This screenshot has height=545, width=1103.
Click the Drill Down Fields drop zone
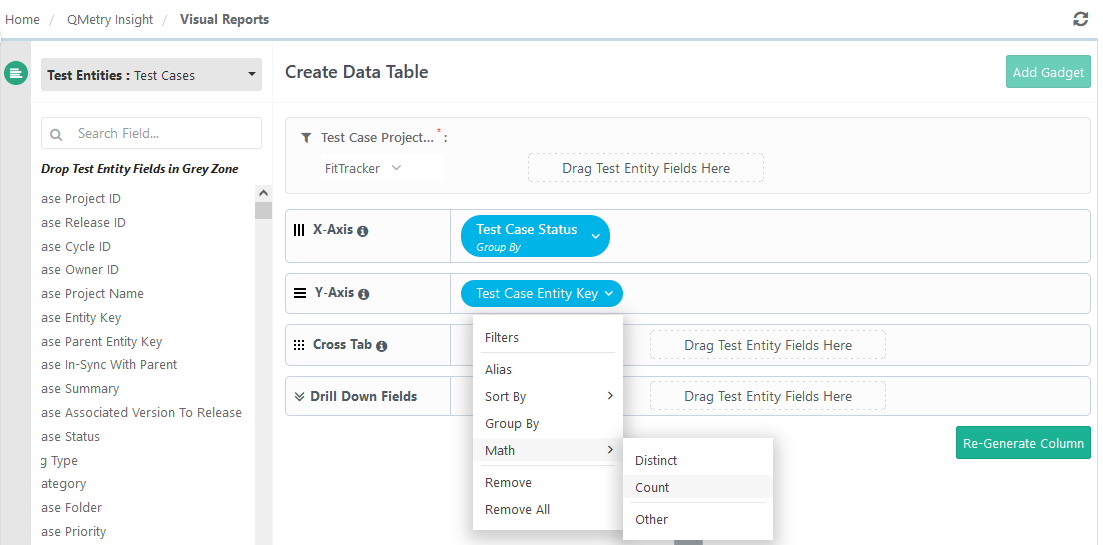767,397
